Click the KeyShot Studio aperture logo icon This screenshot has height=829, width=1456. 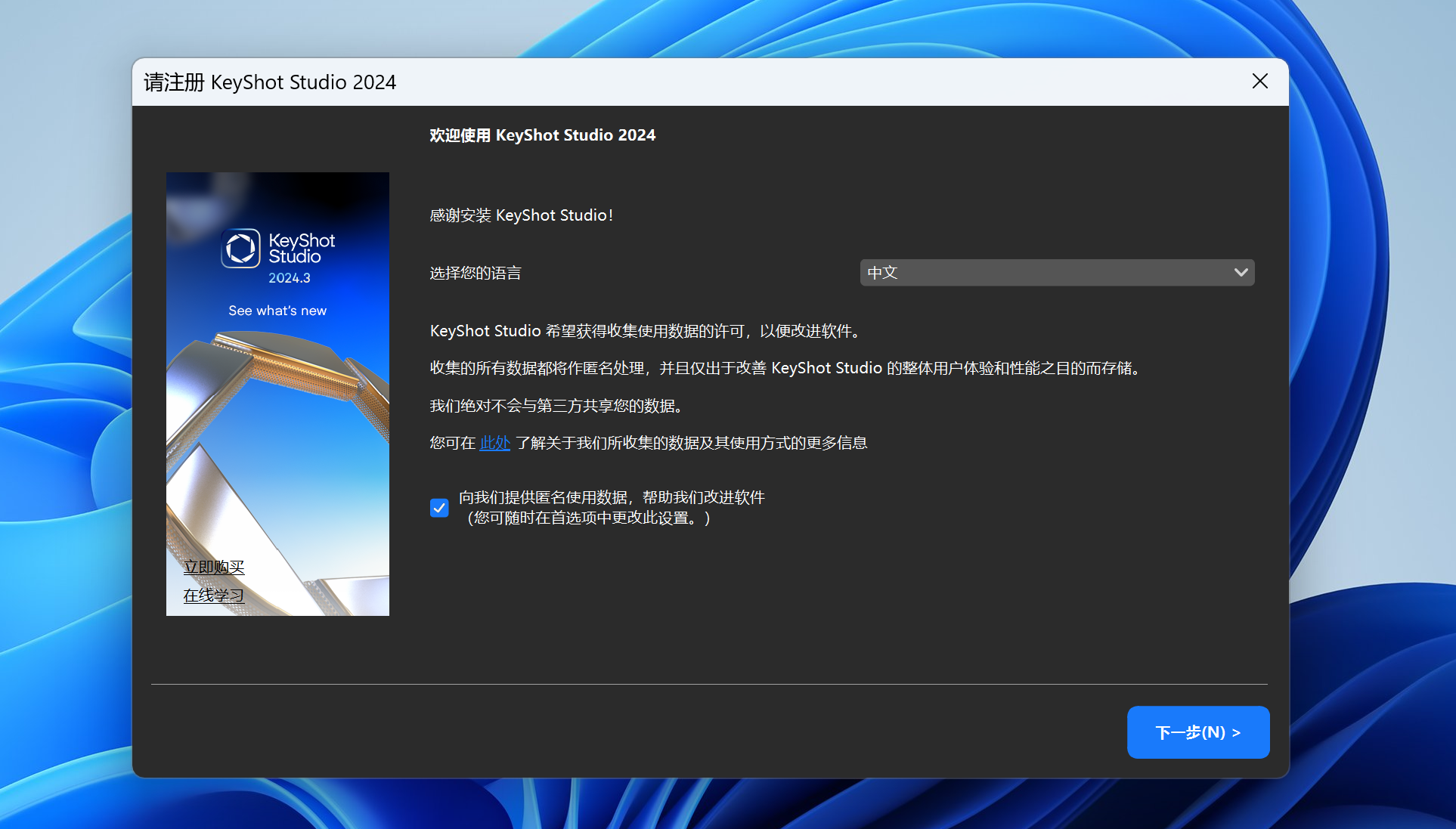240,248
